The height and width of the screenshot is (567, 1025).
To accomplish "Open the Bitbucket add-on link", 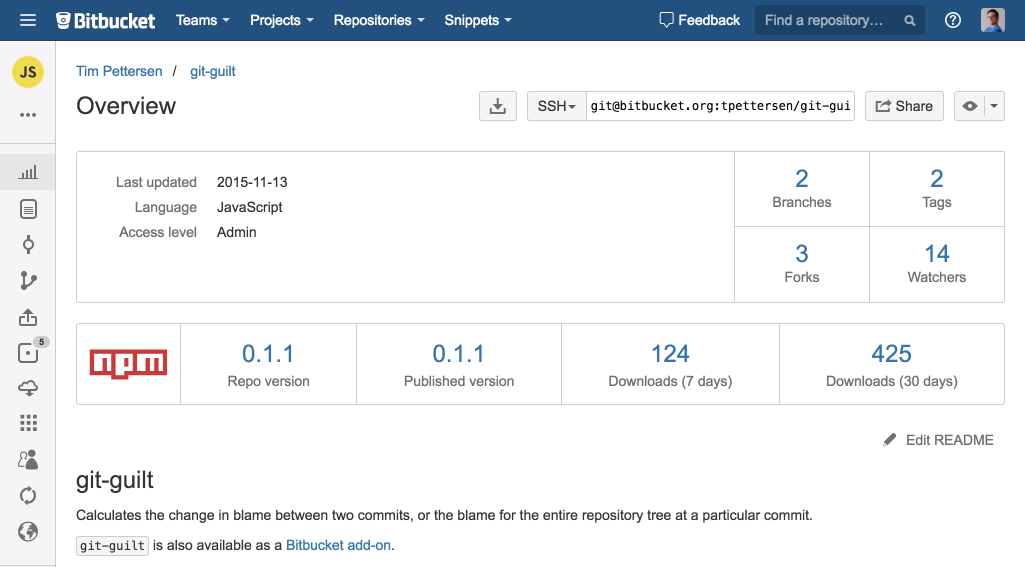I will pos(338,545).
